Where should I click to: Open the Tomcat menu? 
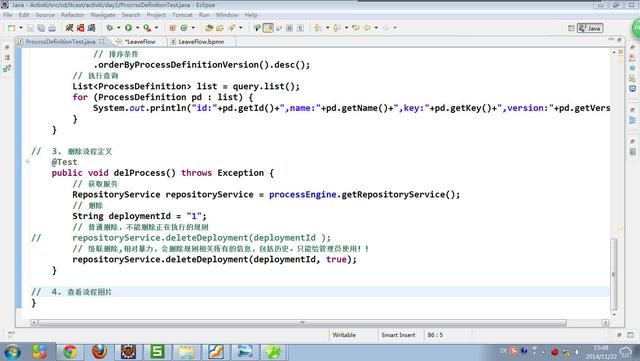[x=182, y=15]
